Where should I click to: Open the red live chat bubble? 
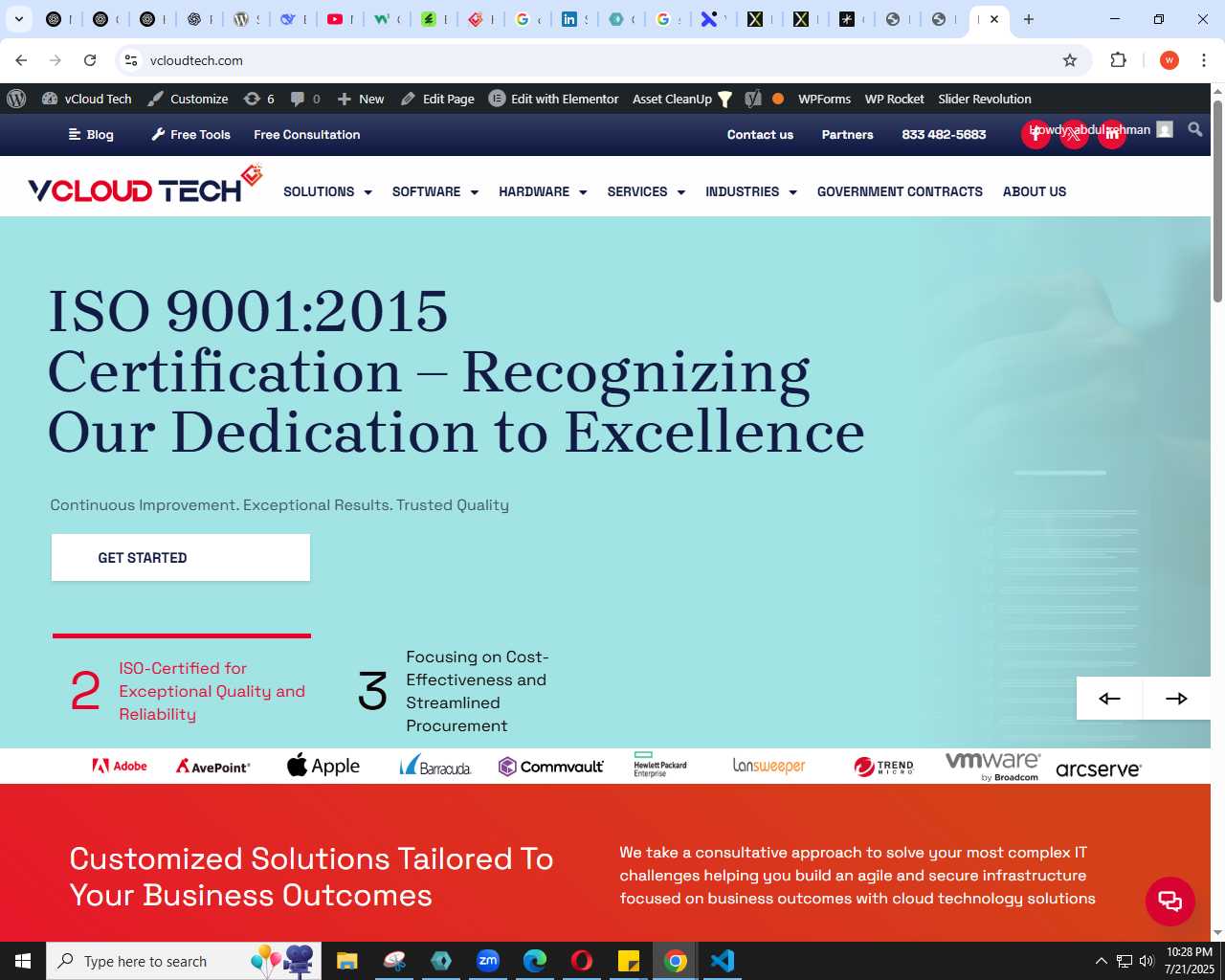click(x=1170, y=901)
